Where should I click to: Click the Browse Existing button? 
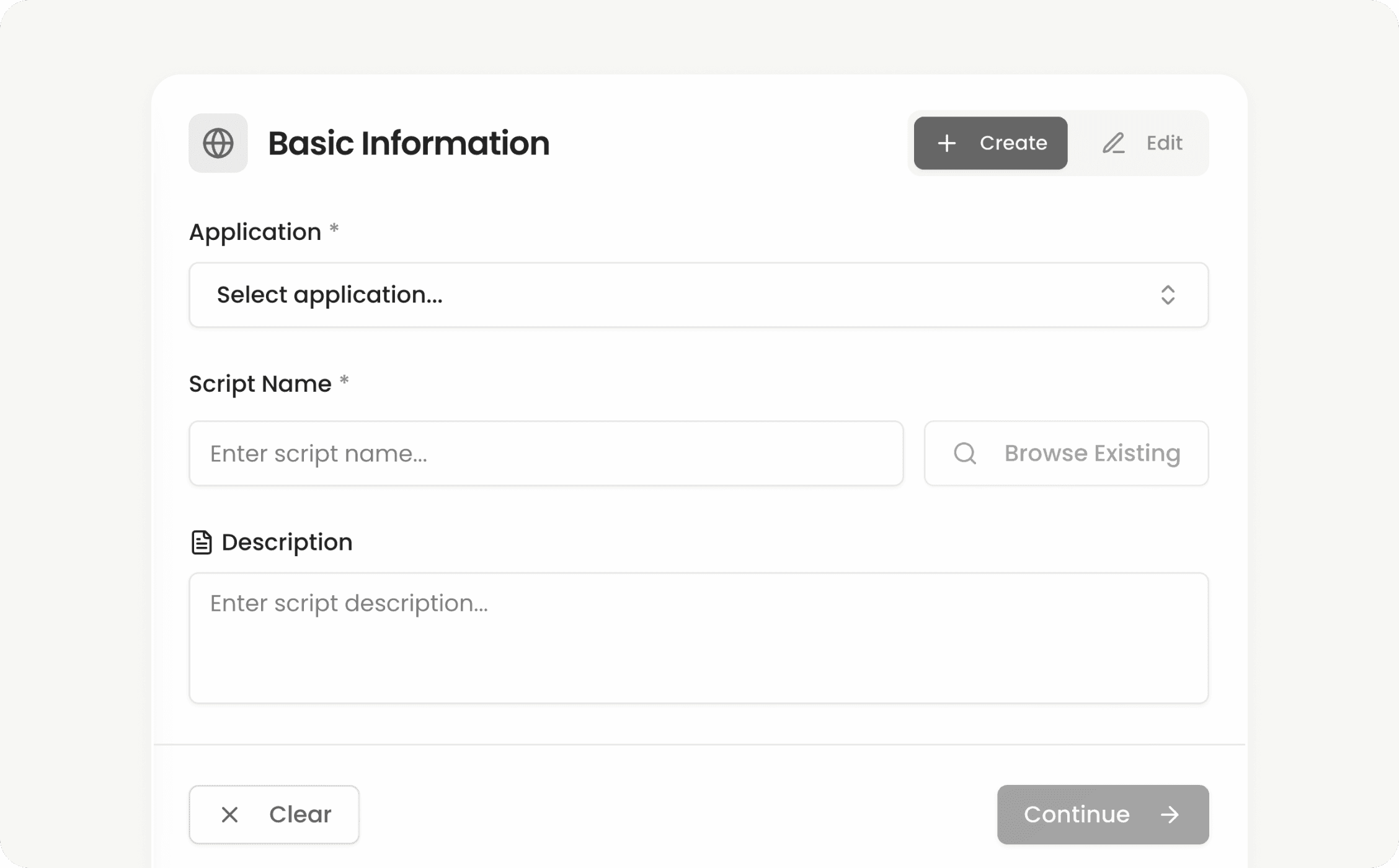tap(1065, 453)
